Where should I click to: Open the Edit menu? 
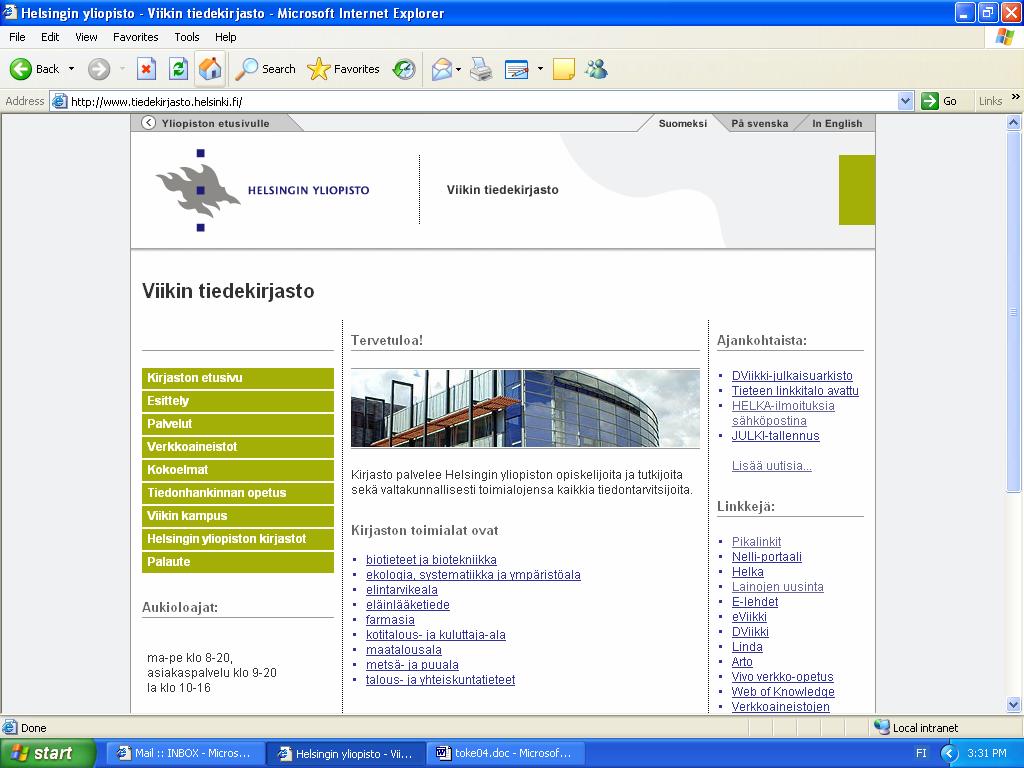tap(50, 37)
